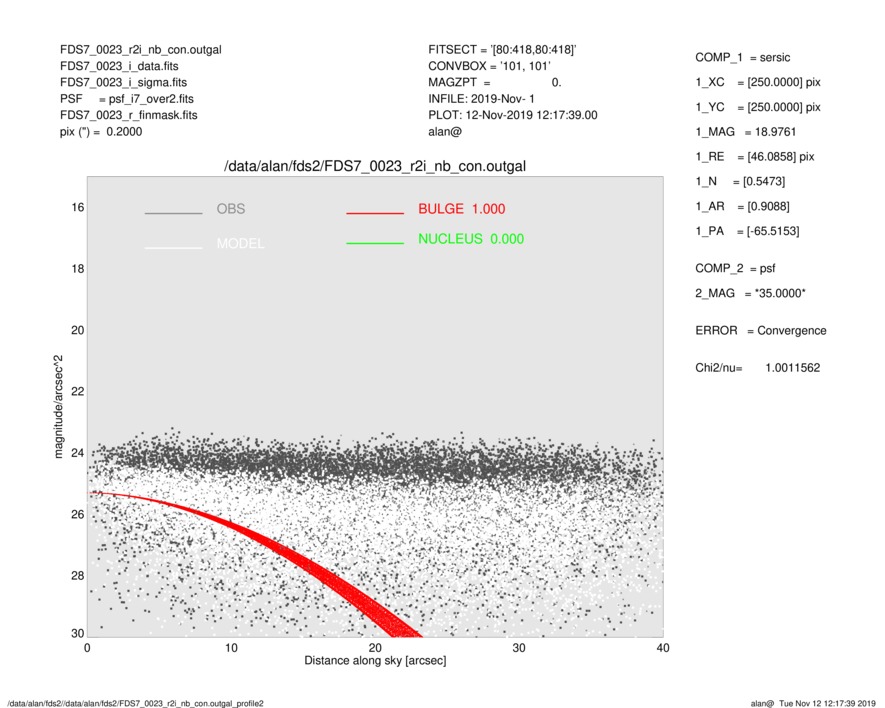Click the green NUCLEUS legend line

(375, 243)
